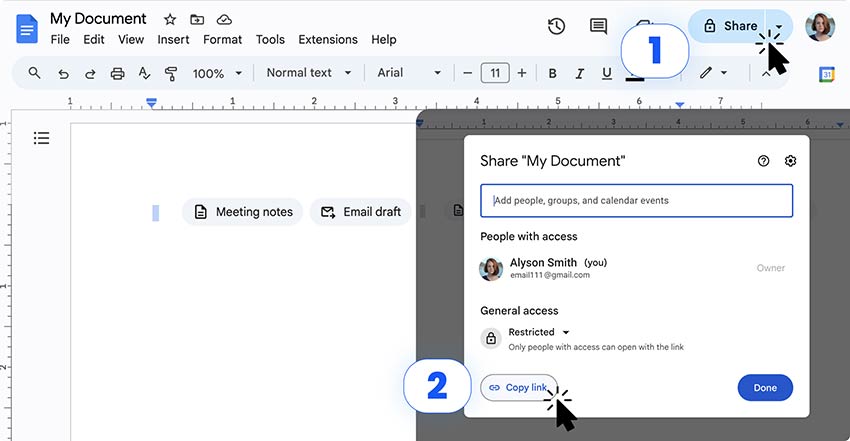Open the Extensions menu
850x441 pixels.
tap(327, 40)
